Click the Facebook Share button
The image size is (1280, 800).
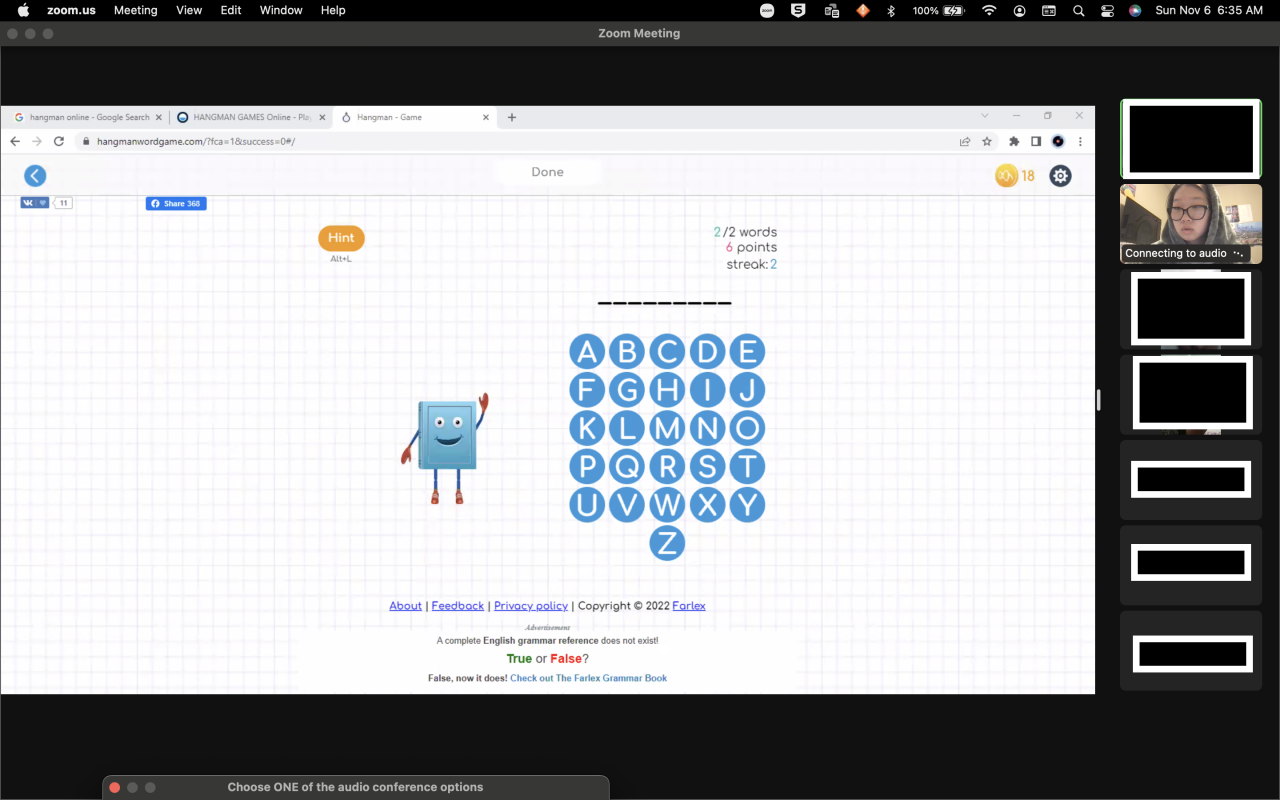click(176, 203)
